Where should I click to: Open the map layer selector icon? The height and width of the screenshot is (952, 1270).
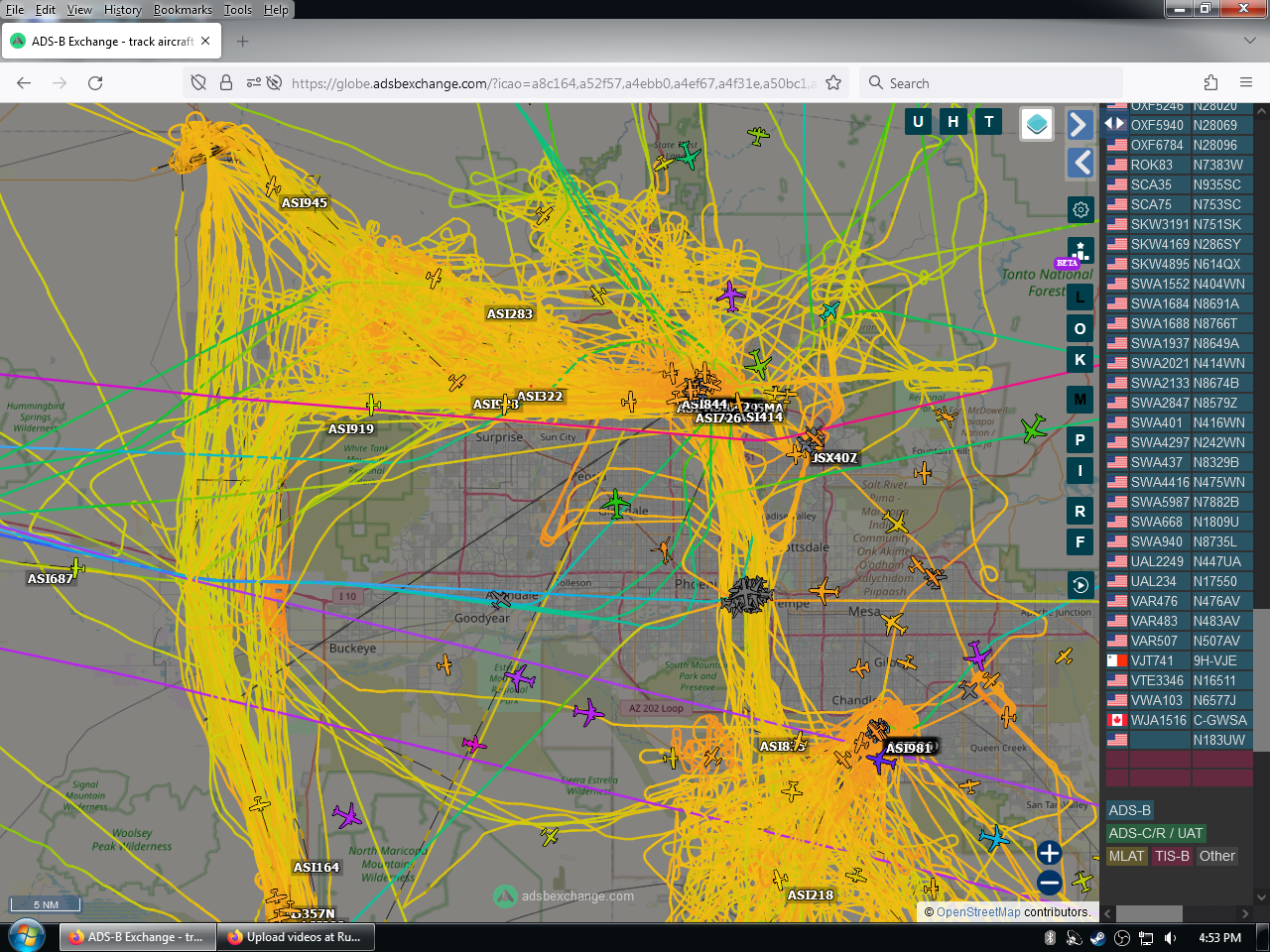click(x=1037, y=124)
